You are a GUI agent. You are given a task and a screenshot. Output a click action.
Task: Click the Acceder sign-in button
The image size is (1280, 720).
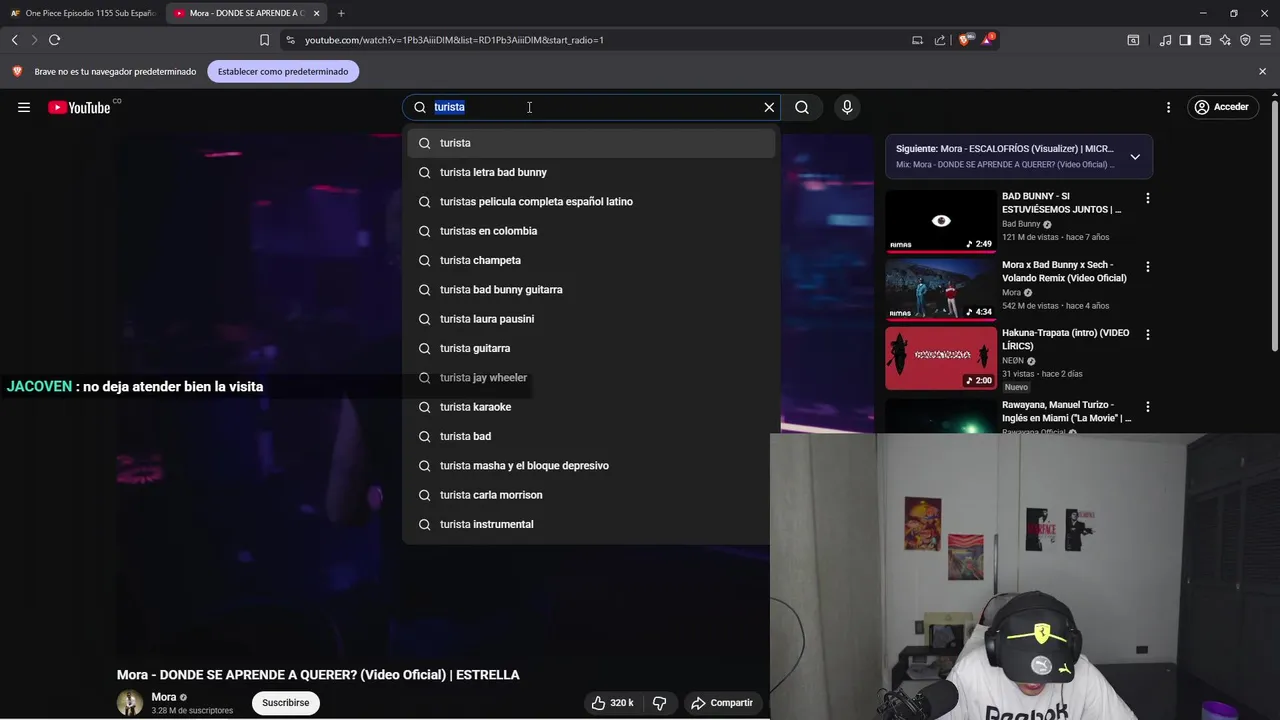point(1222,107)
